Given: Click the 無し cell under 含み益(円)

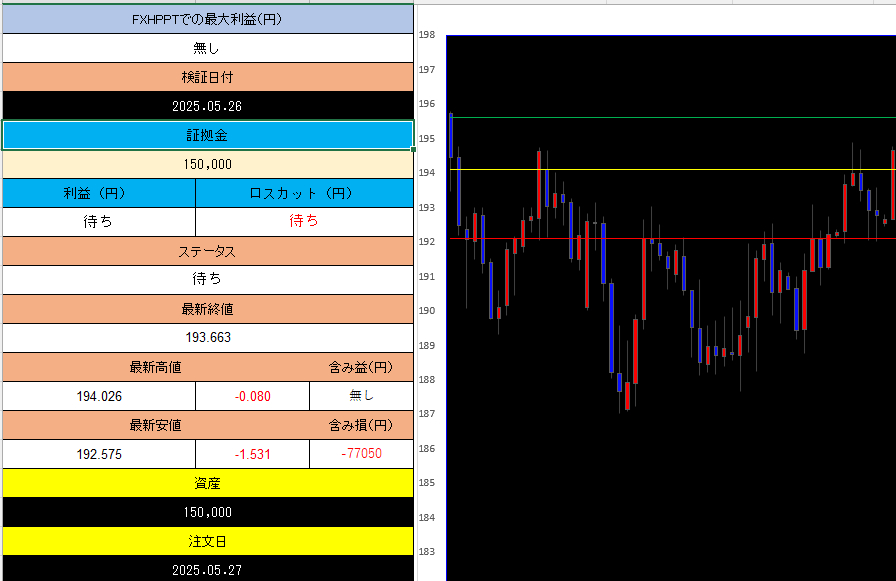Looking at the screenshot, I should click(361, 396).
